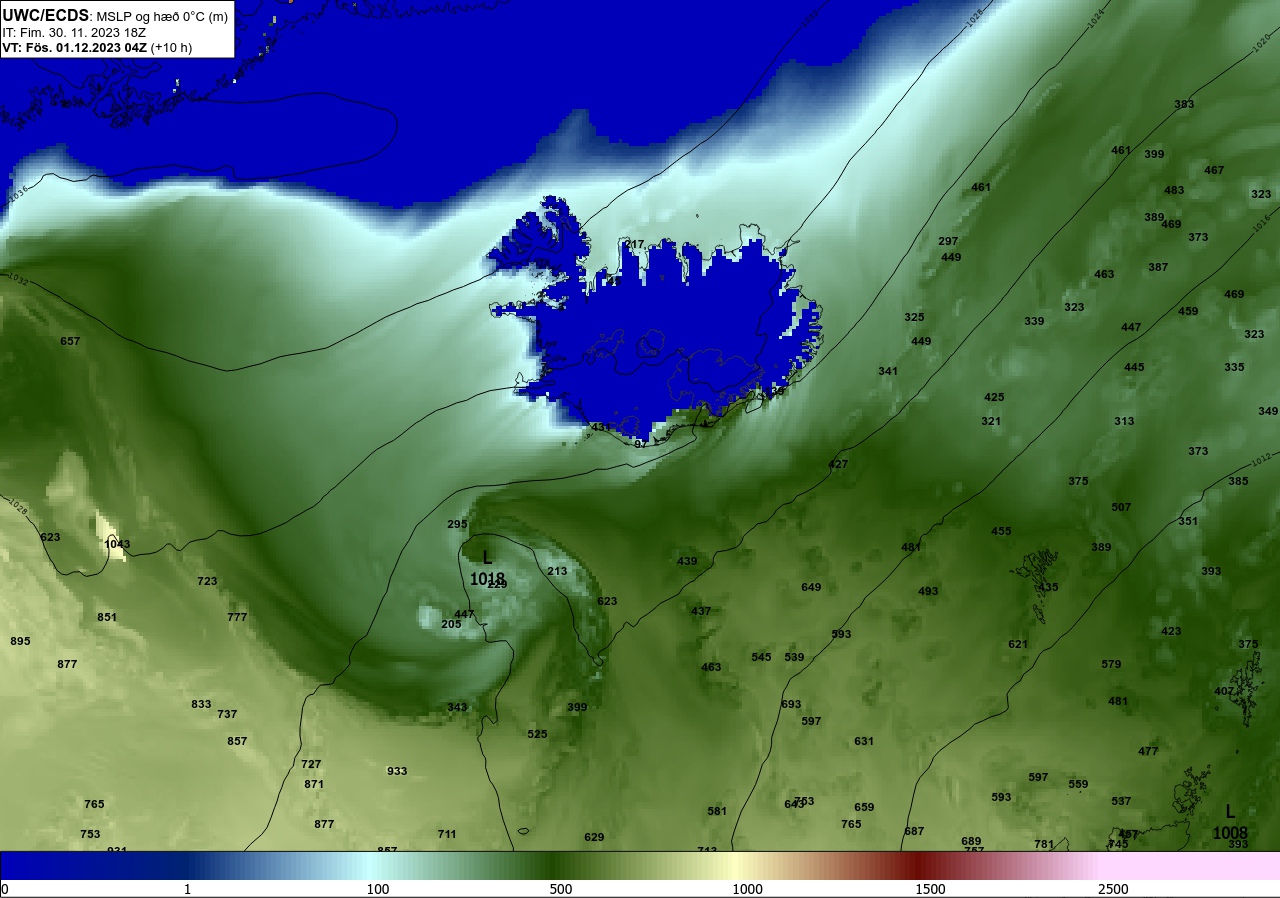Click the height value 659
This screenshot has width=1280, height=898.
864,807
